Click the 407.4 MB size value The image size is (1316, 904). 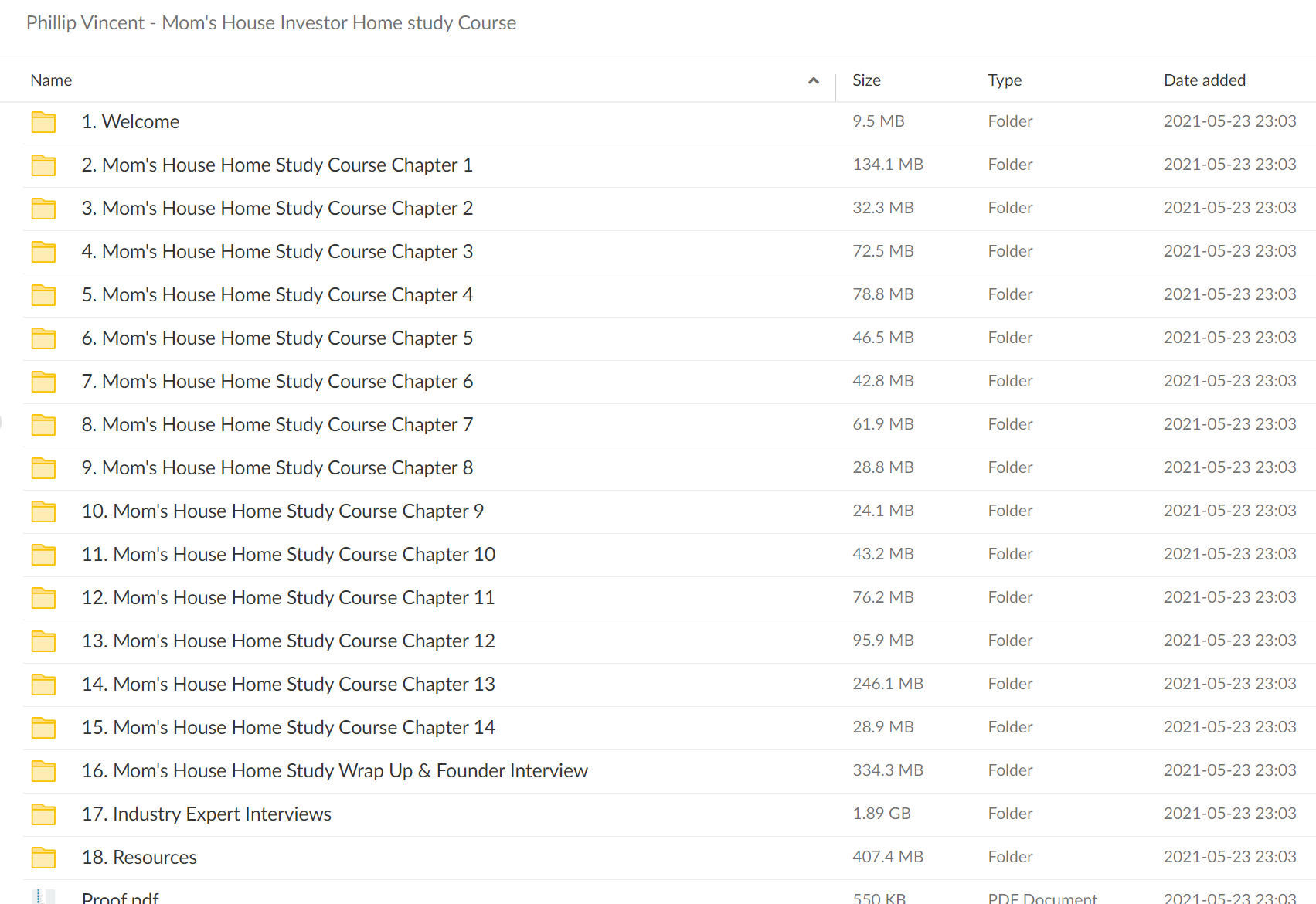pos(888,857)
